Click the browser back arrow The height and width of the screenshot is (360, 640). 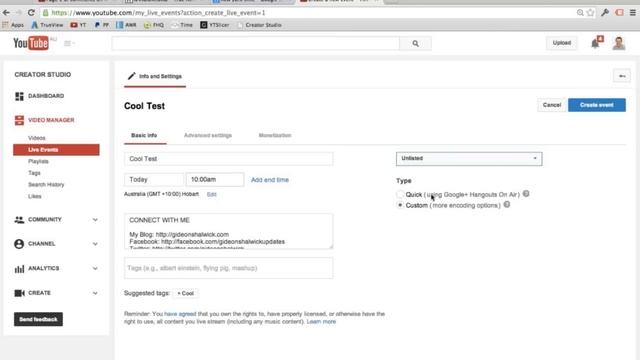click(6, 13)
